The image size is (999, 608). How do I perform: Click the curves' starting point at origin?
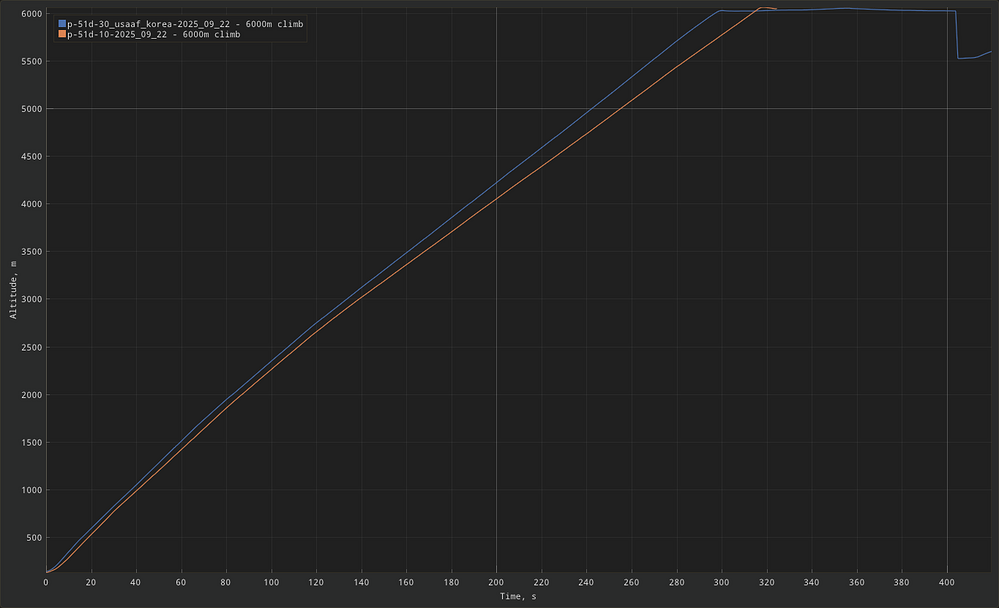pyautogui.click(x=47, y=572)
